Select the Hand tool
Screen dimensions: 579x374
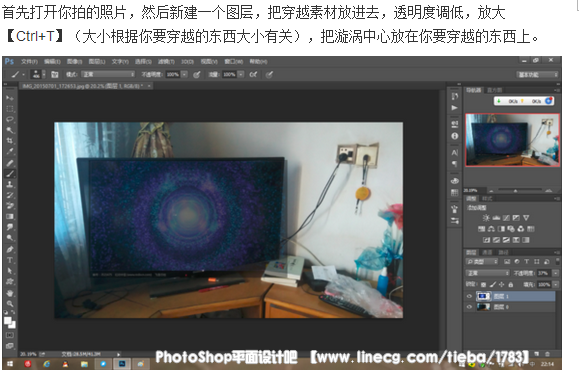point(10,293)
